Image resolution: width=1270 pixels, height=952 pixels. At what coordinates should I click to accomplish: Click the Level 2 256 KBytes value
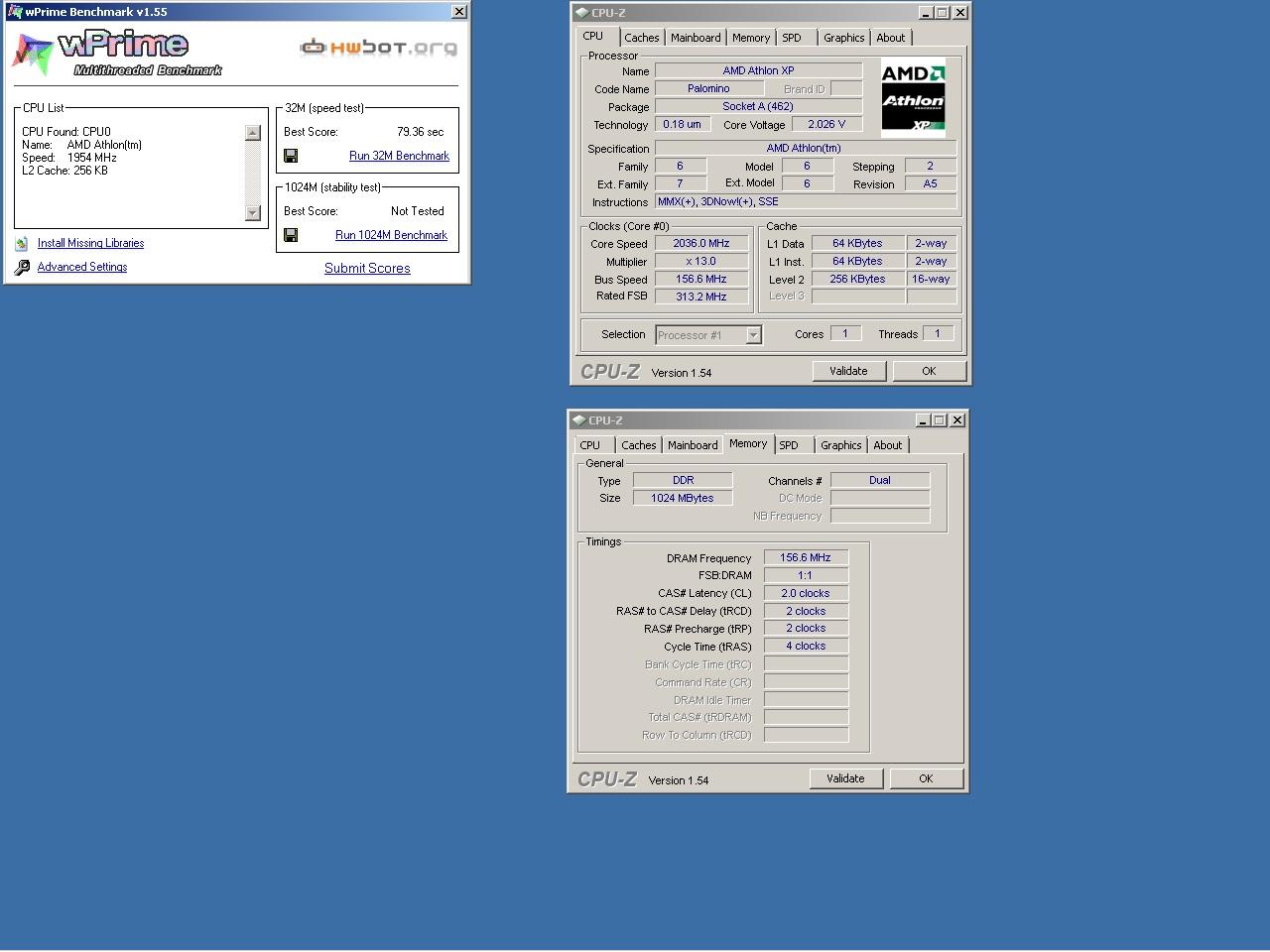[x=857, y=280]
